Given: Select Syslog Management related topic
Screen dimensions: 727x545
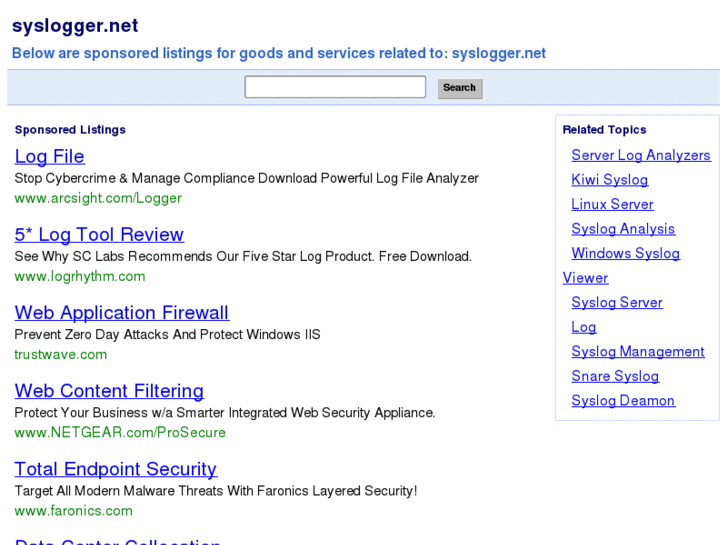Looking at the screenshot, I should [638, 352].
